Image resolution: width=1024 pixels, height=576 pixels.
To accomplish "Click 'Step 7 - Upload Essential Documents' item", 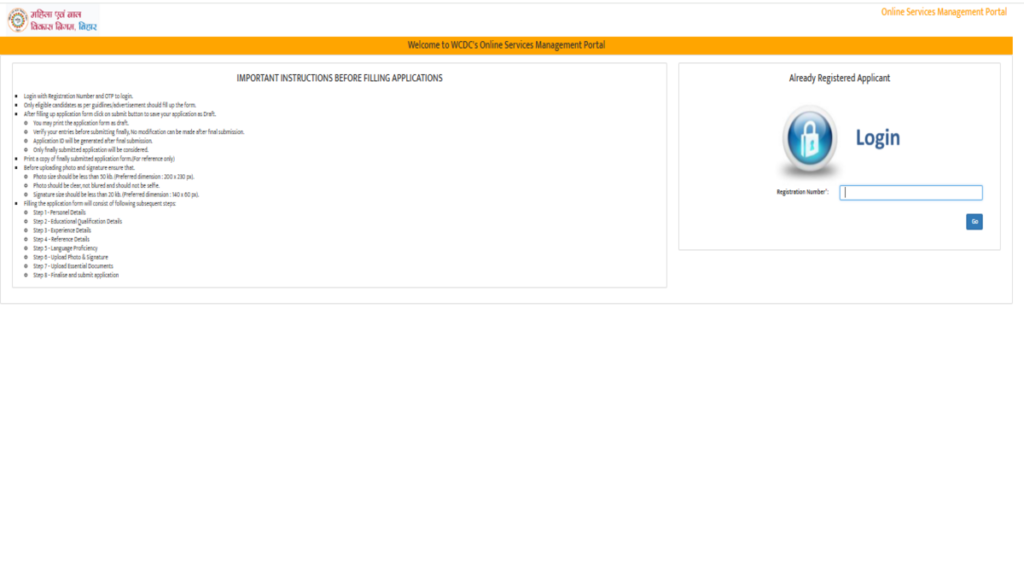I will tap(73, 266).
